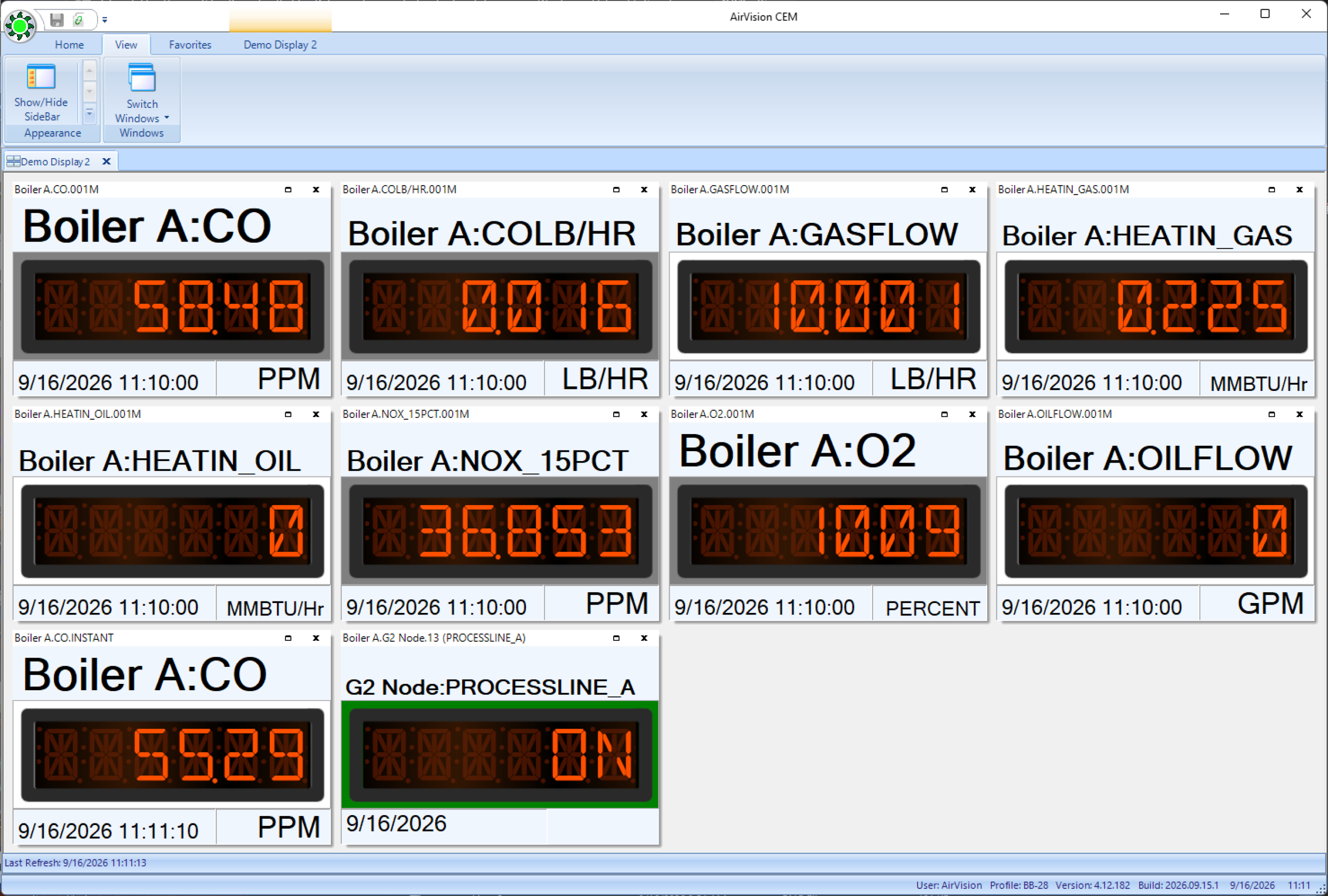Viewport: 1328px width, 896px height.
Task: Select the Demo Display 2 ribbon tab
Action: pyautogui.click(x=280, y=45)
